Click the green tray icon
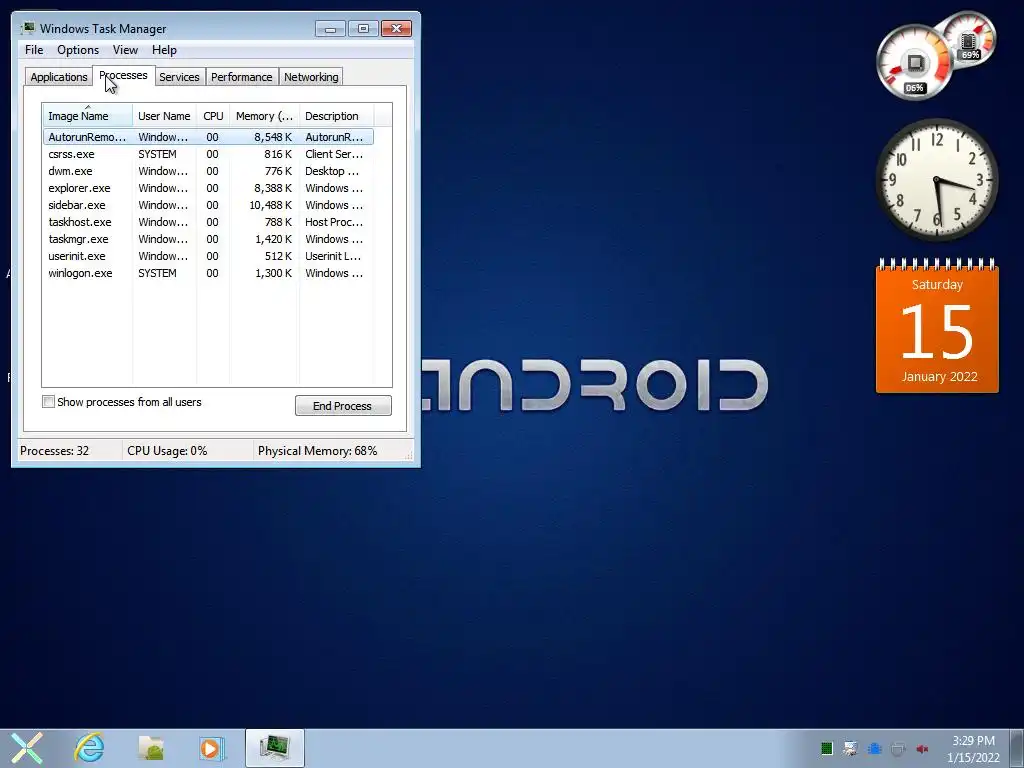 (x=827, y=748)
